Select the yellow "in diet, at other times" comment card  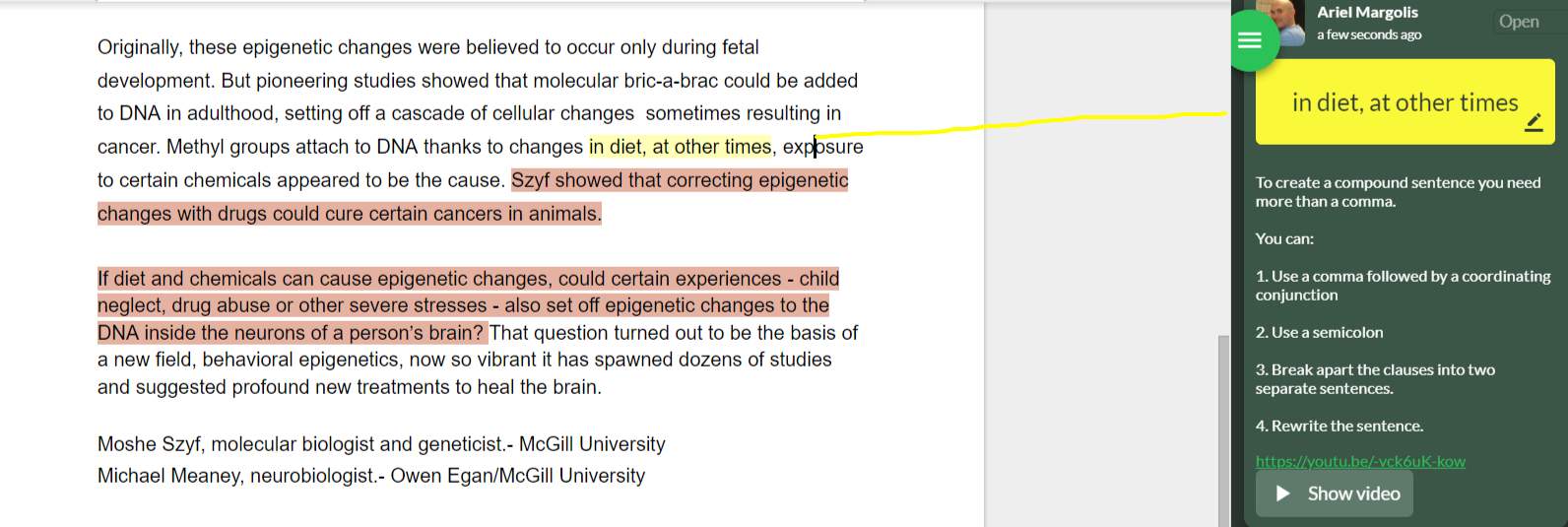pos(1404,102)
